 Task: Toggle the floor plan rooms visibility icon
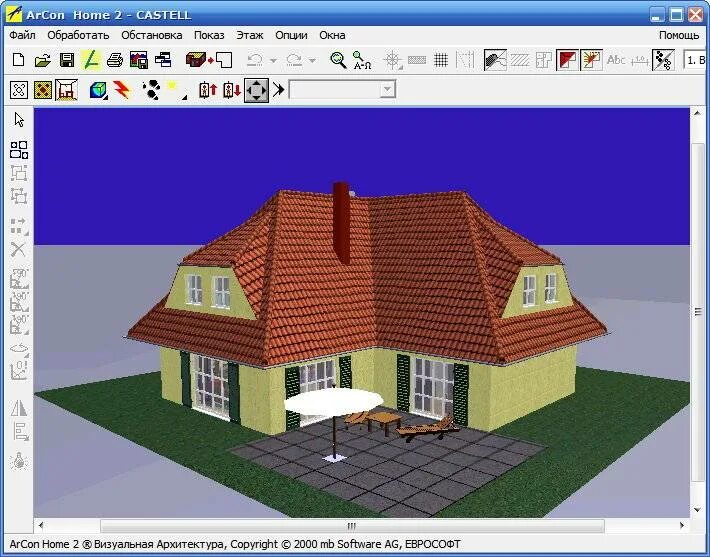[543, 60]
